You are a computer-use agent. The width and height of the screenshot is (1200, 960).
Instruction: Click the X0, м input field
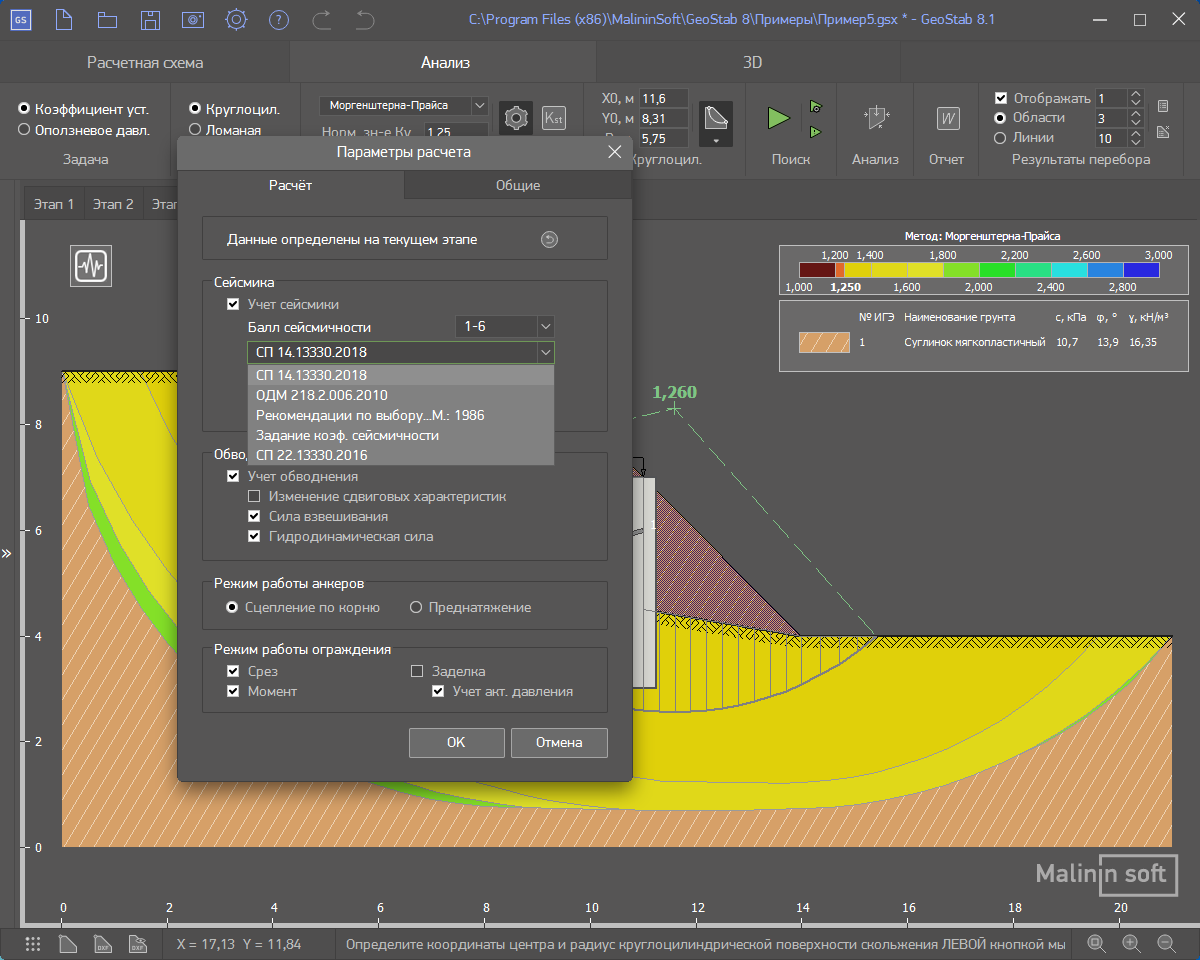point(664,98)
